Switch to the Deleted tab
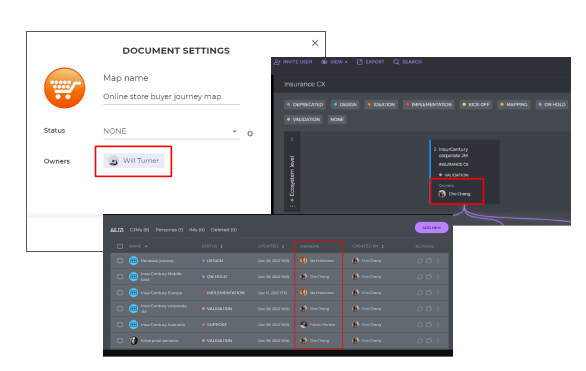586x371 pixels. pos(224,230)
